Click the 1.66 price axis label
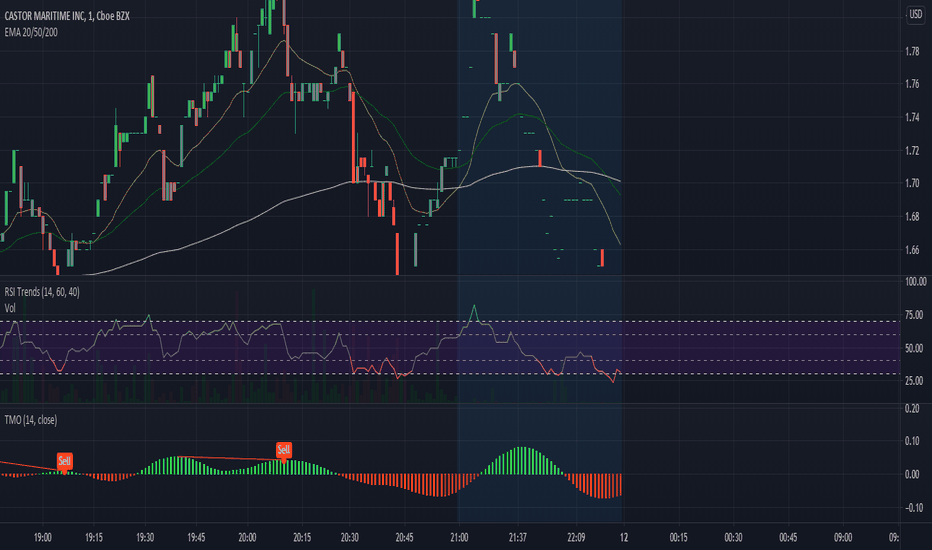Screen dimensions: 932x550 (x=912, y=250)
